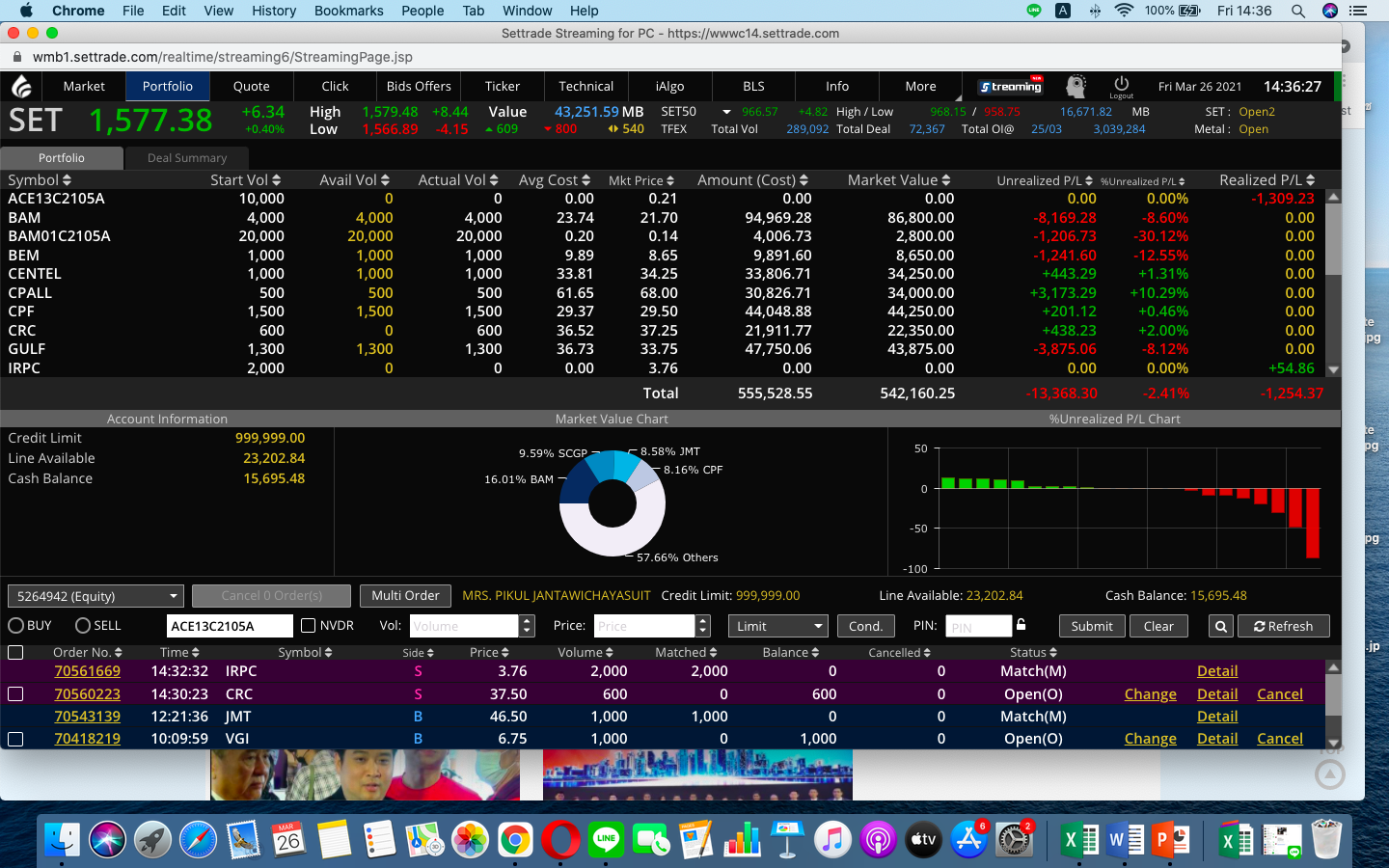This screenshot has width=1389, height=868.
Task: Tick the checkbox for CRC order
Action: 15,694
